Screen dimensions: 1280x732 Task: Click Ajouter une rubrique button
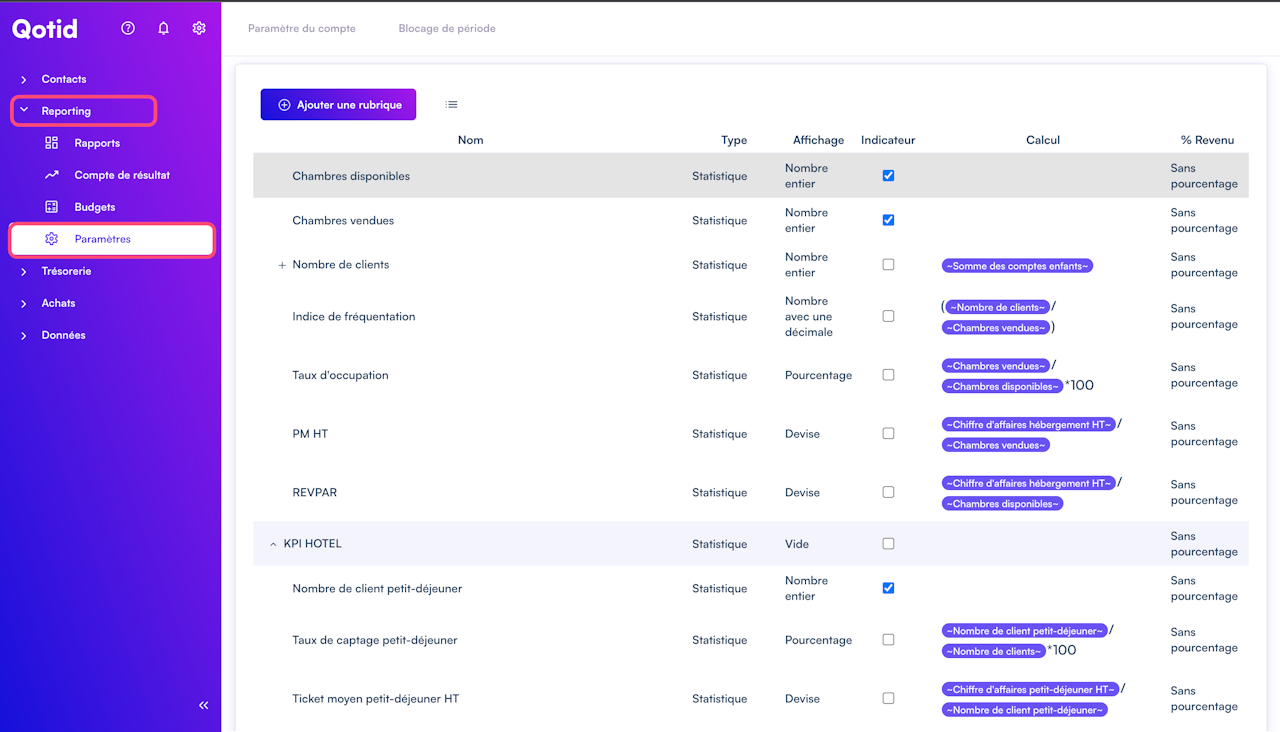pos(338,104)
